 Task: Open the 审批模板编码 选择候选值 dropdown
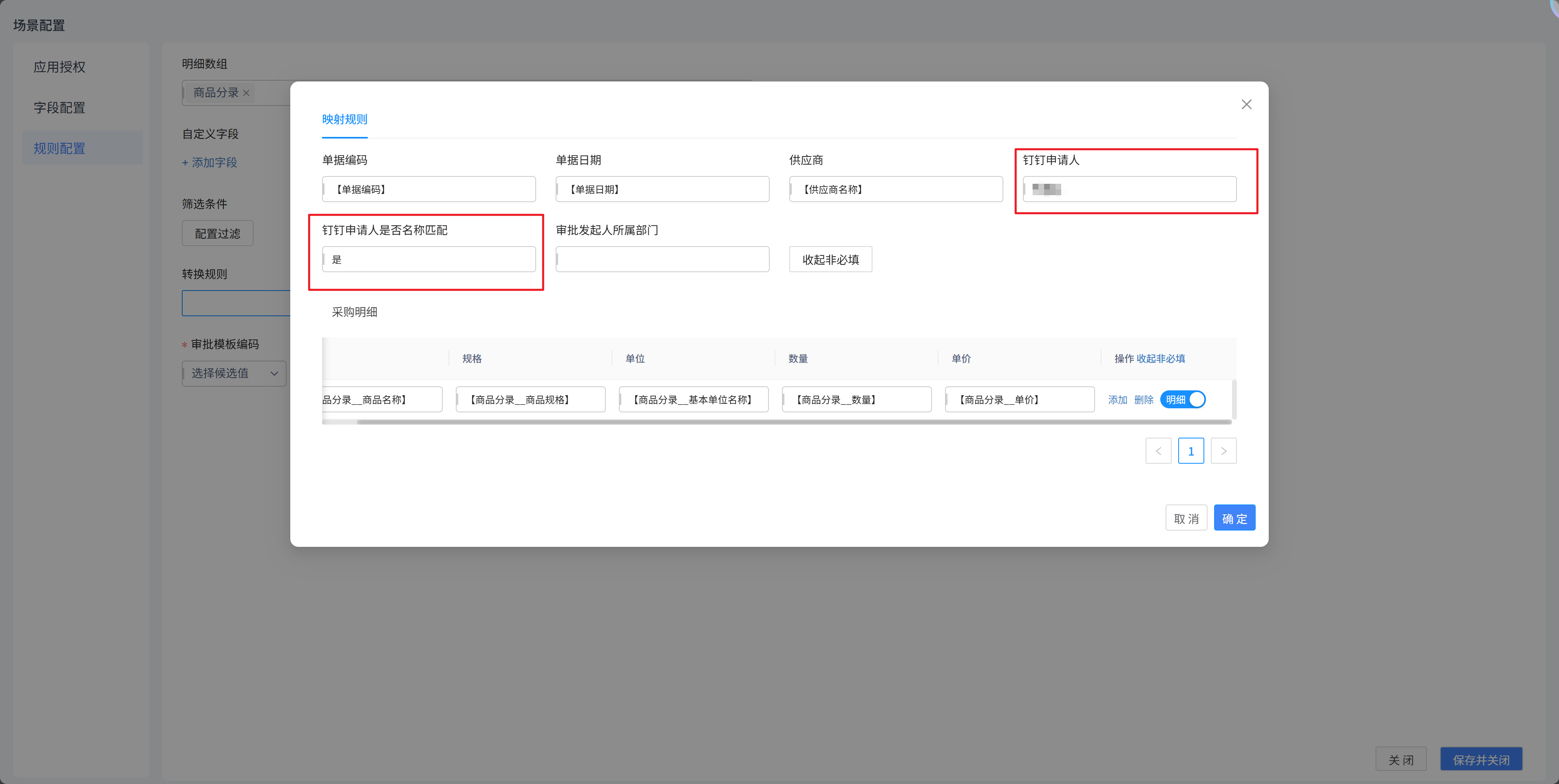(234, 373)
